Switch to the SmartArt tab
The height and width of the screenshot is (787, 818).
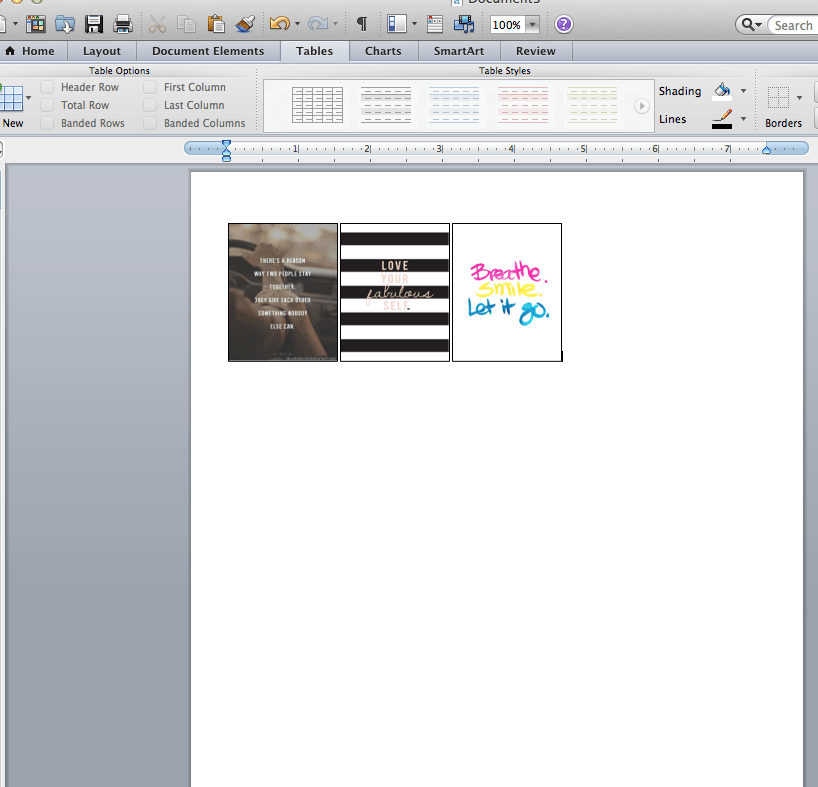click(459, 51)
